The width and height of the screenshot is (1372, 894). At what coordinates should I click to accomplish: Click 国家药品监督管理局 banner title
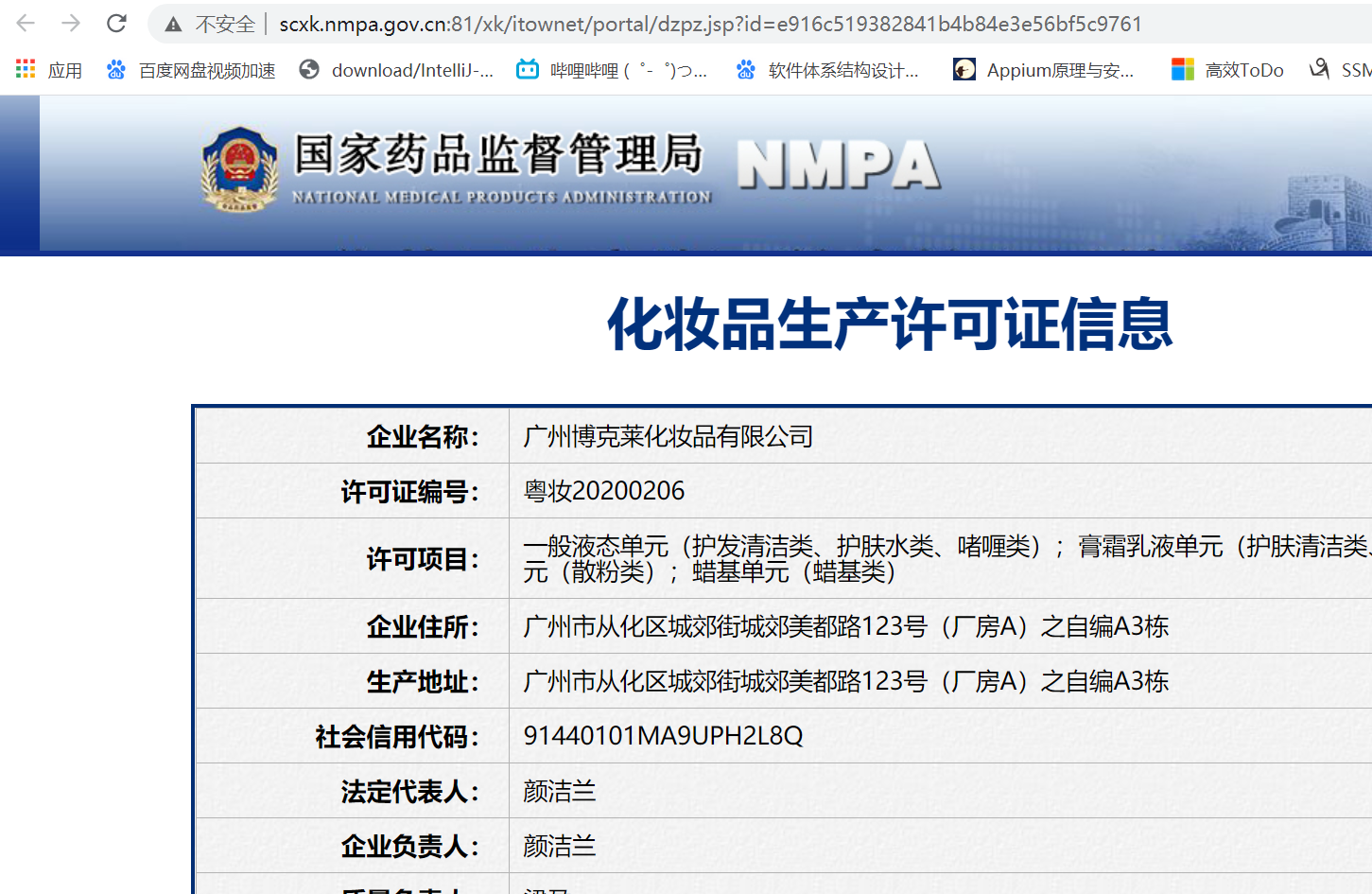498,153
